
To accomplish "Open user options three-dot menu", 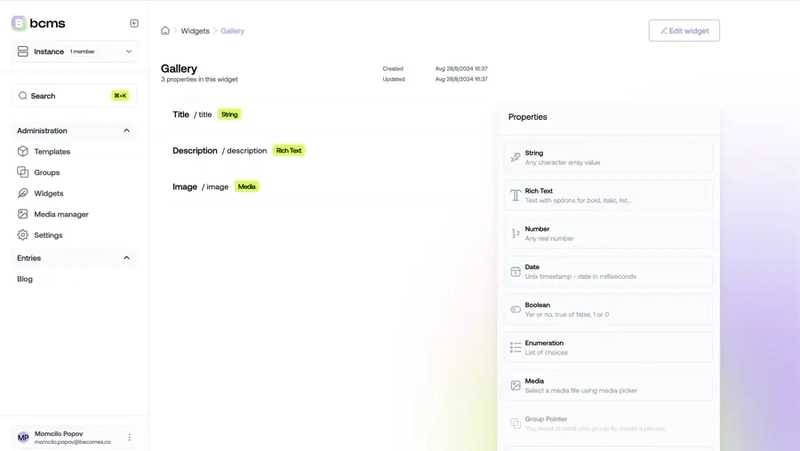I will click(x=129, y=437).
